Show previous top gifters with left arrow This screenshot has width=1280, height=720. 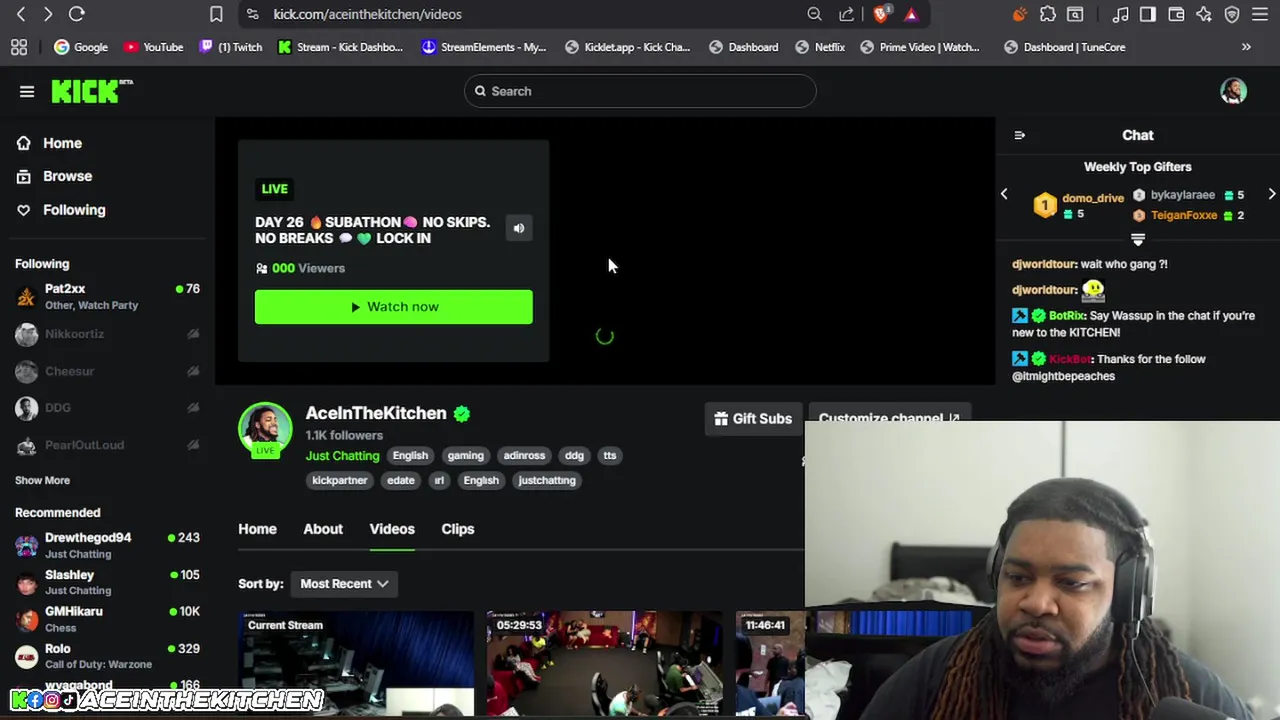[x=1004, y=194]
